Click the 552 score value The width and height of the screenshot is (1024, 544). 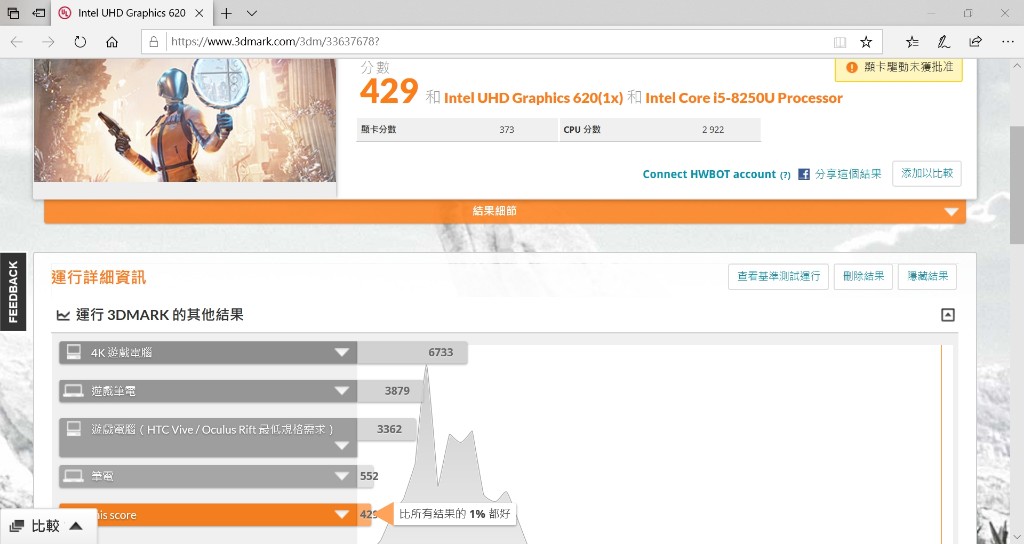coord(369,476)
